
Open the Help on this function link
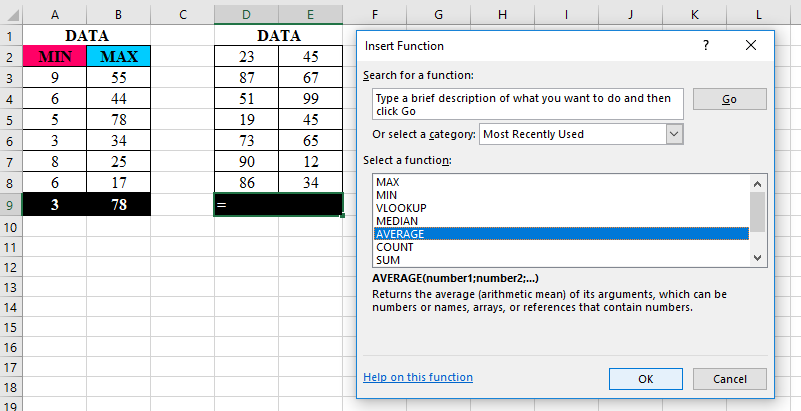coord(418,377)
